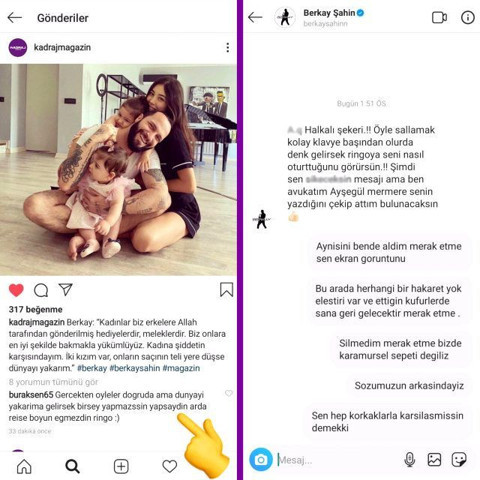The height and width of the screenshot is (480, 480).
Task: Expand all 8 comments link
Action: point(53,382)
